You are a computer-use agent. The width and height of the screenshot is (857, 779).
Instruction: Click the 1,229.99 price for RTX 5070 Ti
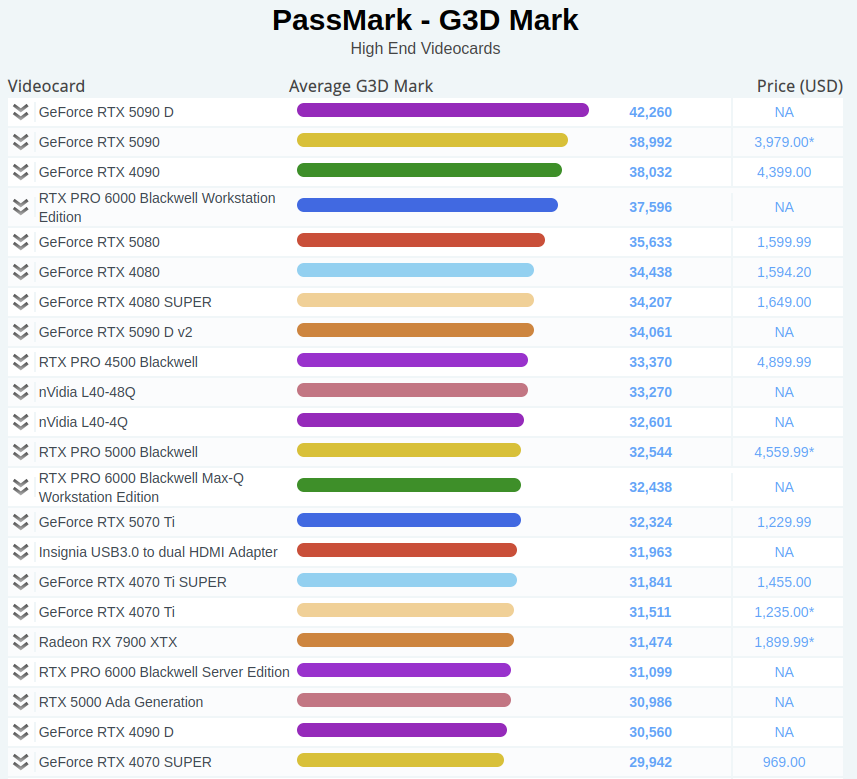[784, 522]
